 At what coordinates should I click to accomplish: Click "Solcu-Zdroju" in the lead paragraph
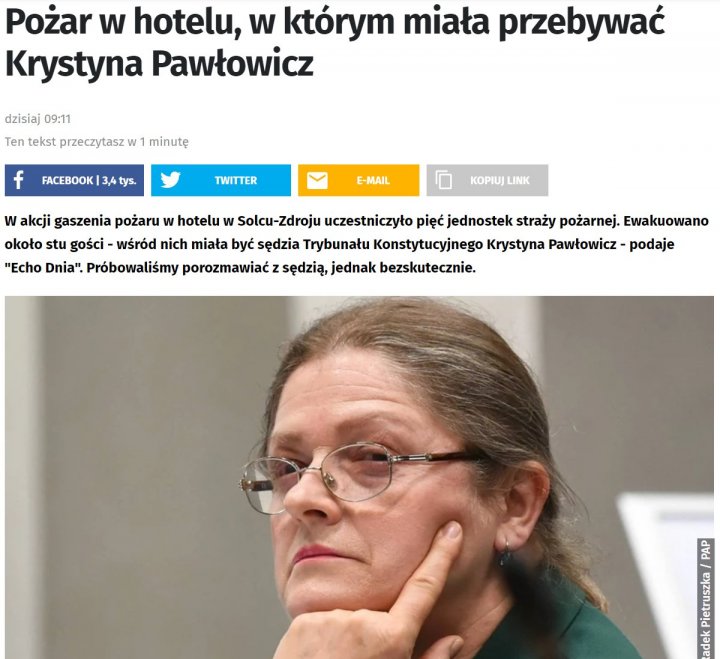(x=279, y=221)
